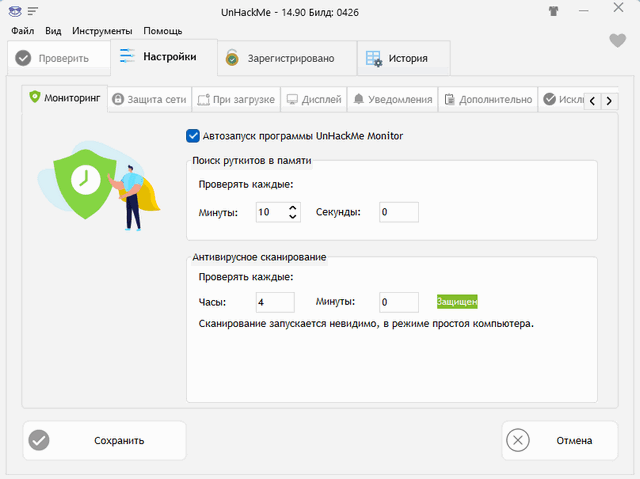
Task: Open the Уведомления bell tab
Action: 393,100
